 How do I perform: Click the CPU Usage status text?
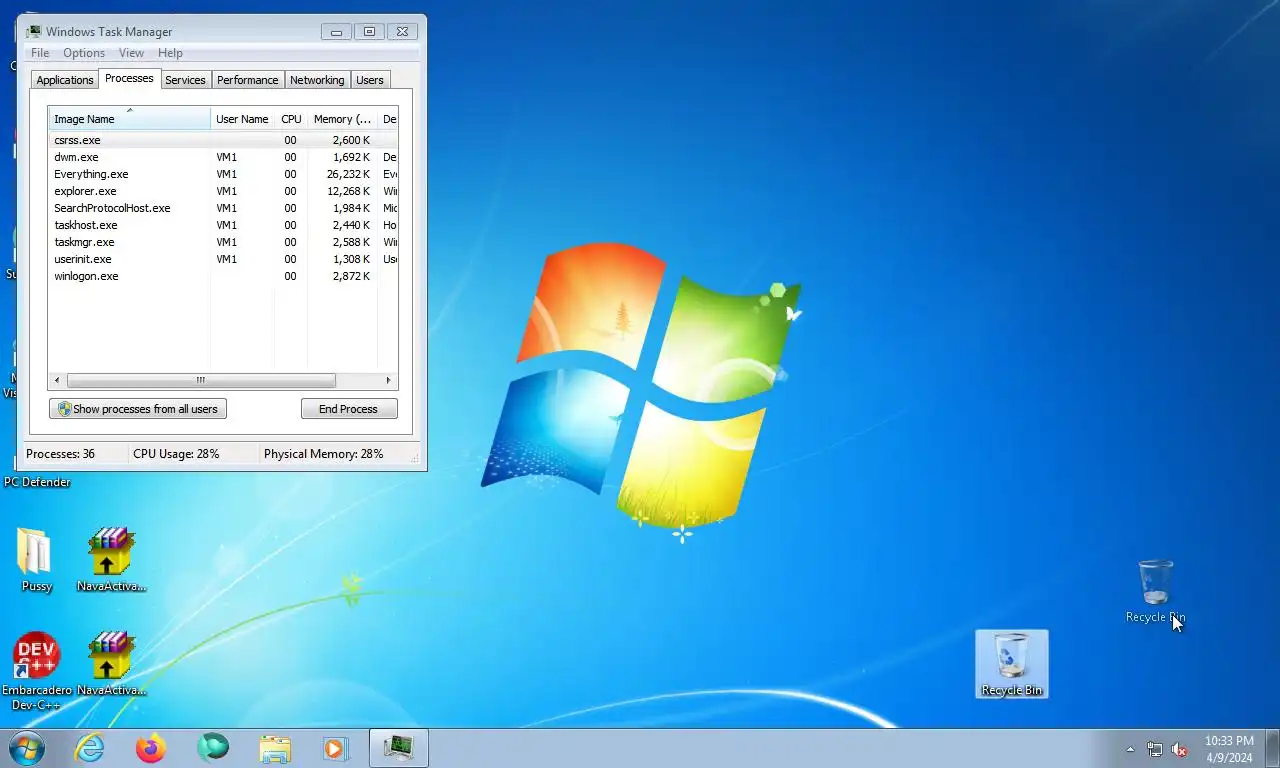point(176,454)
